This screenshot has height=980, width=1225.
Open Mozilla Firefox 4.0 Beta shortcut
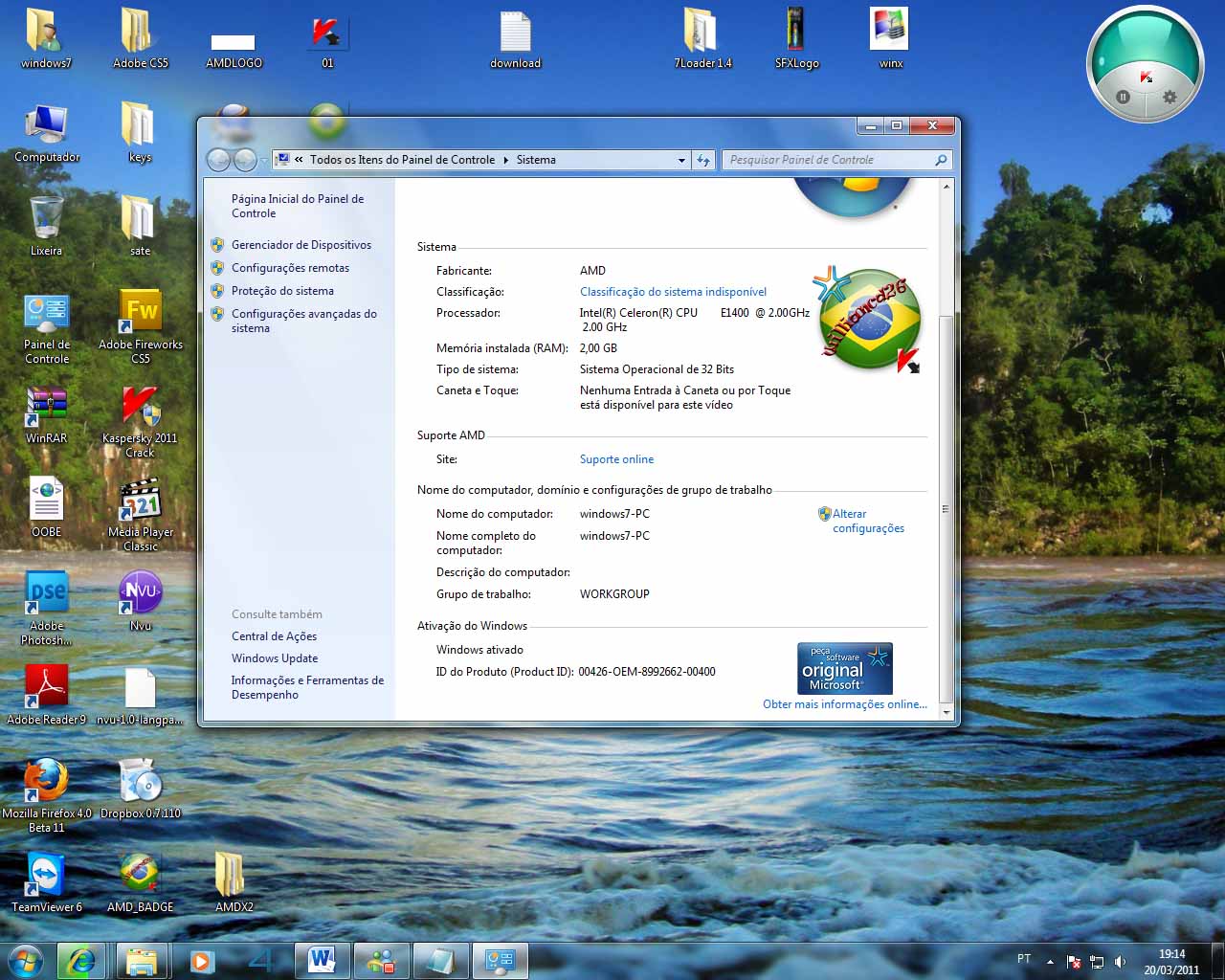point(46,782)
